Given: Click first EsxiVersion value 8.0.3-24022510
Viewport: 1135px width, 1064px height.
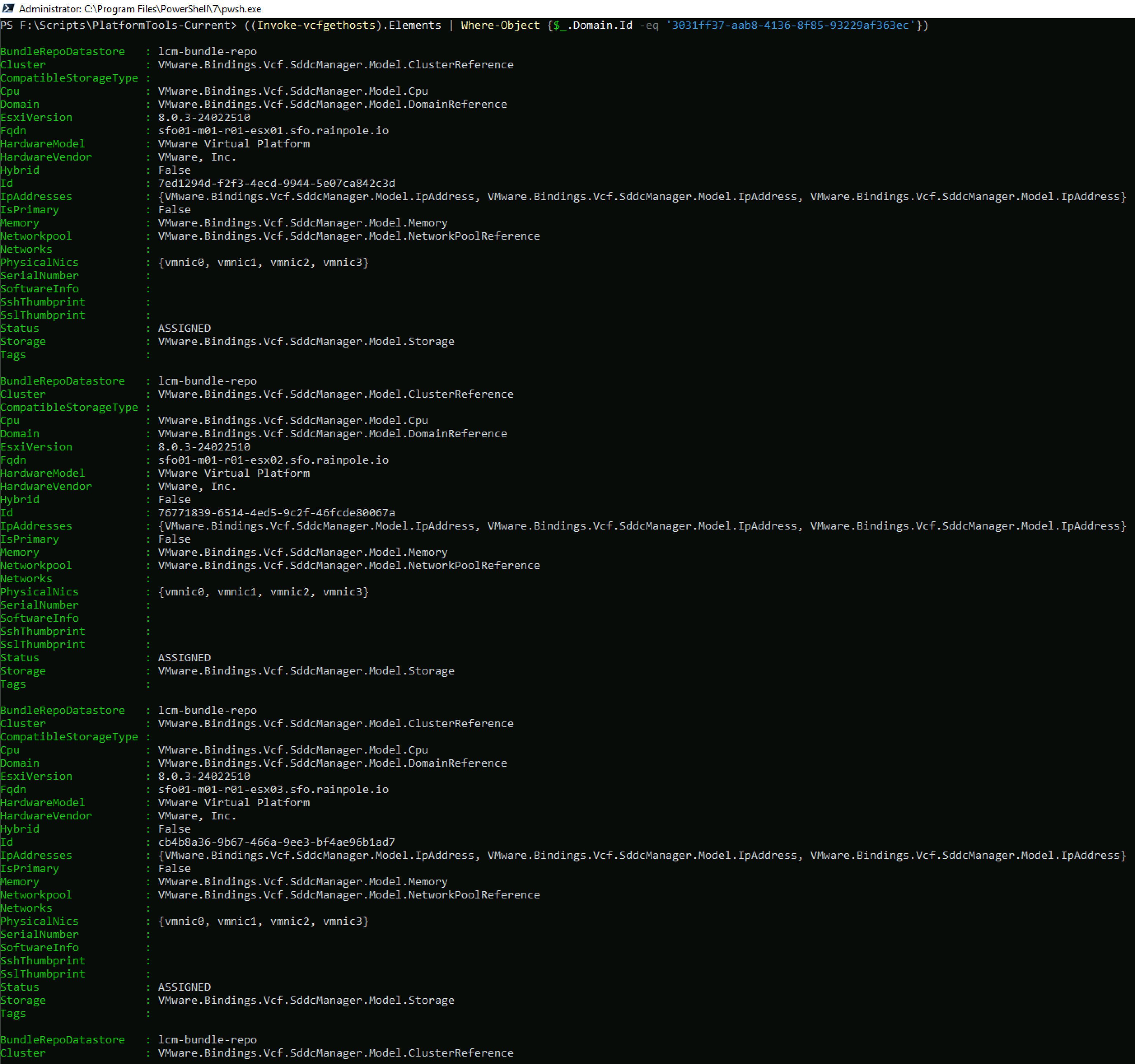Looking at the screenshot, I should pyautogui.click(x=204, y=118).
